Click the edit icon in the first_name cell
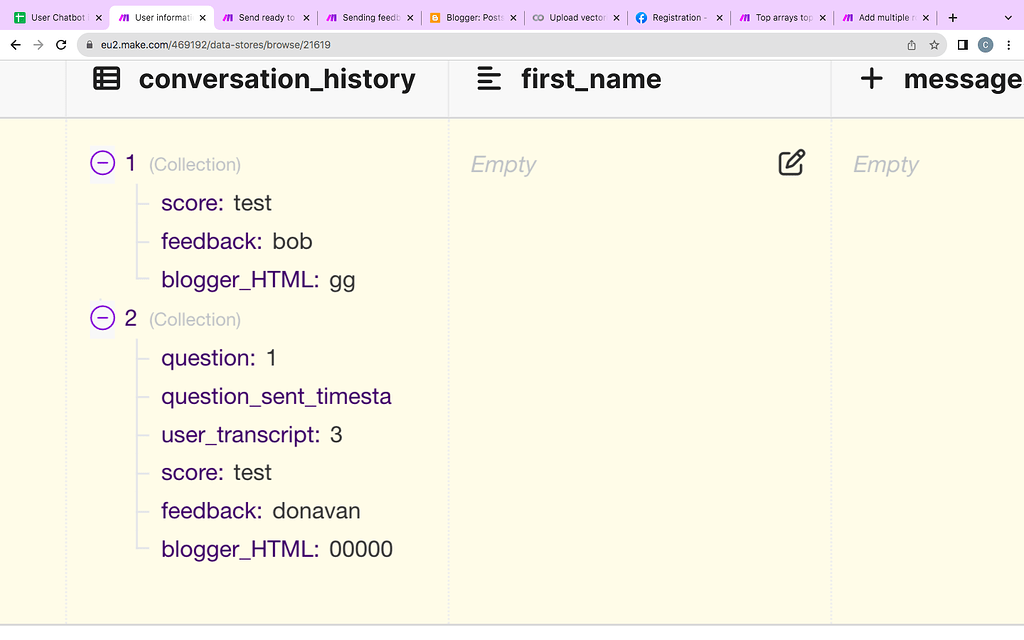The width and height of the screenshot is (1024, 640). click(x=791, y=163)
